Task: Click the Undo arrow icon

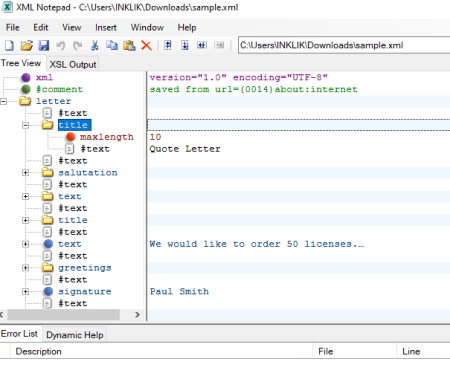Action: [61, 45]
